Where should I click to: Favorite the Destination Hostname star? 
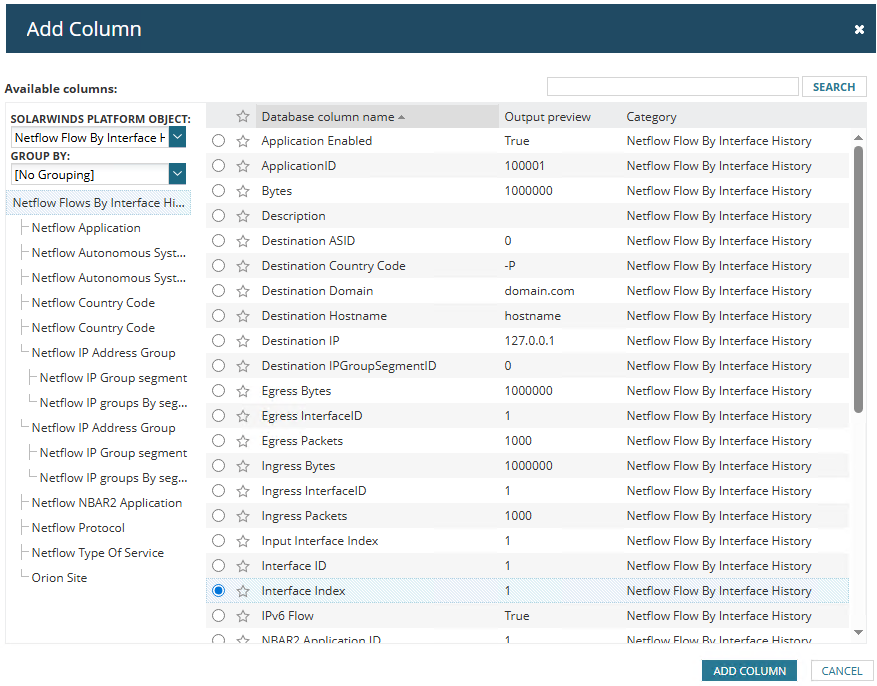point(243,316)
